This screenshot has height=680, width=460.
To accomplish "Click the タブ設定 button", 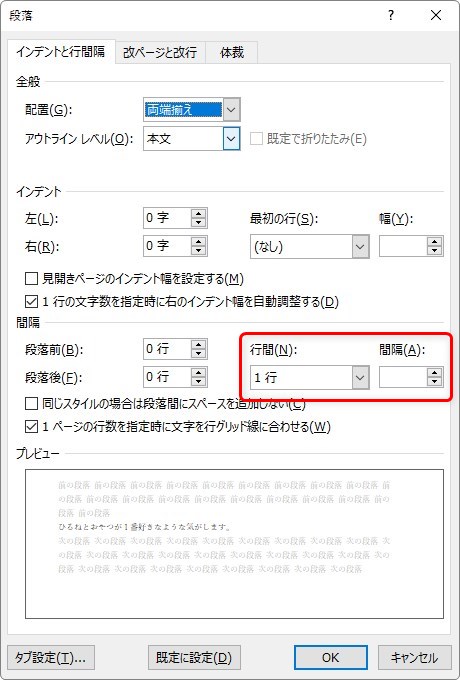I will click(51, 657).
